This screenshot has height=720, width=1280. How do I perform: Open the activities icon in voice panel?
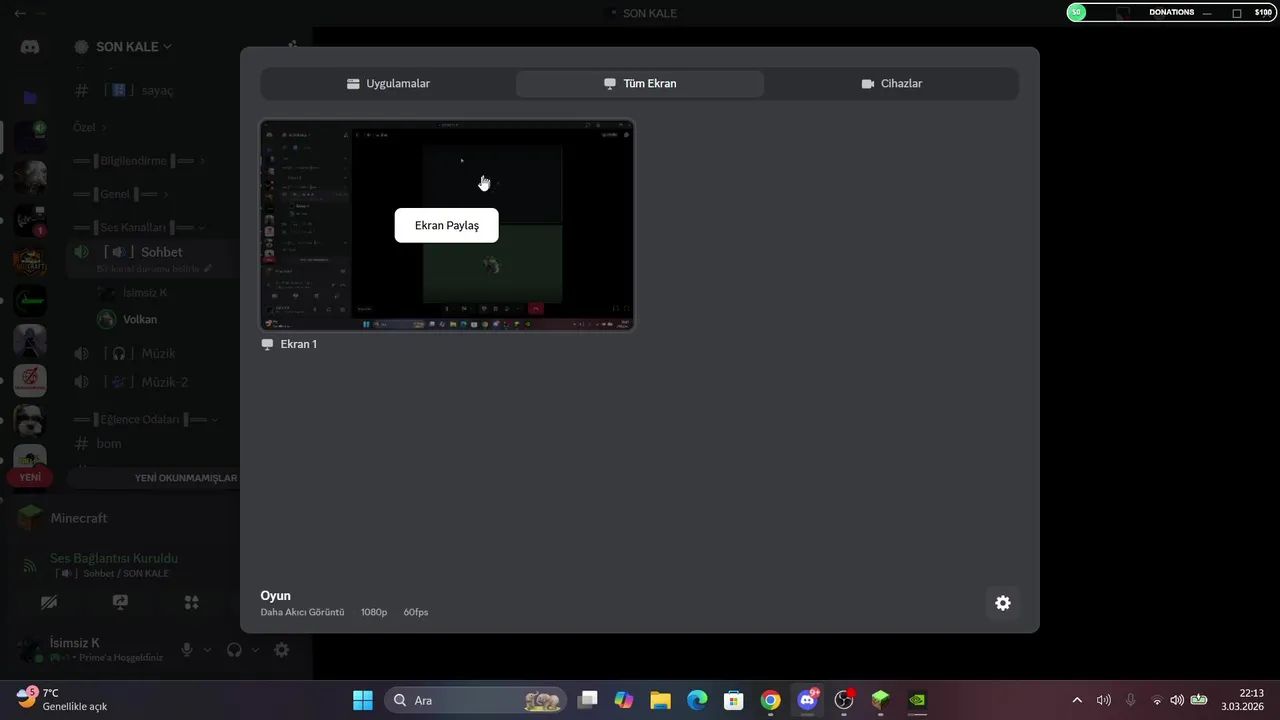point(192,602)
